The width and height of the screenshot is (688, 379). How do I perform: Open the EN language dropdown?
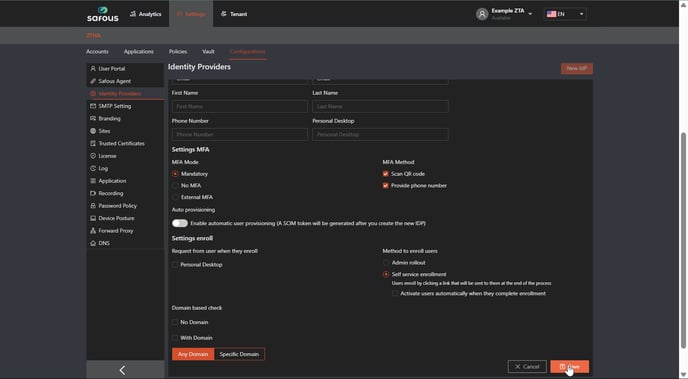click(x=565, y=14)
